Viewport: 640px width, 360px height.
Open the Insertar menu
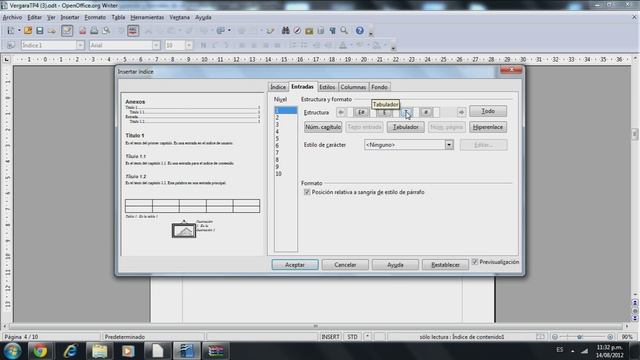pos(70,17)
